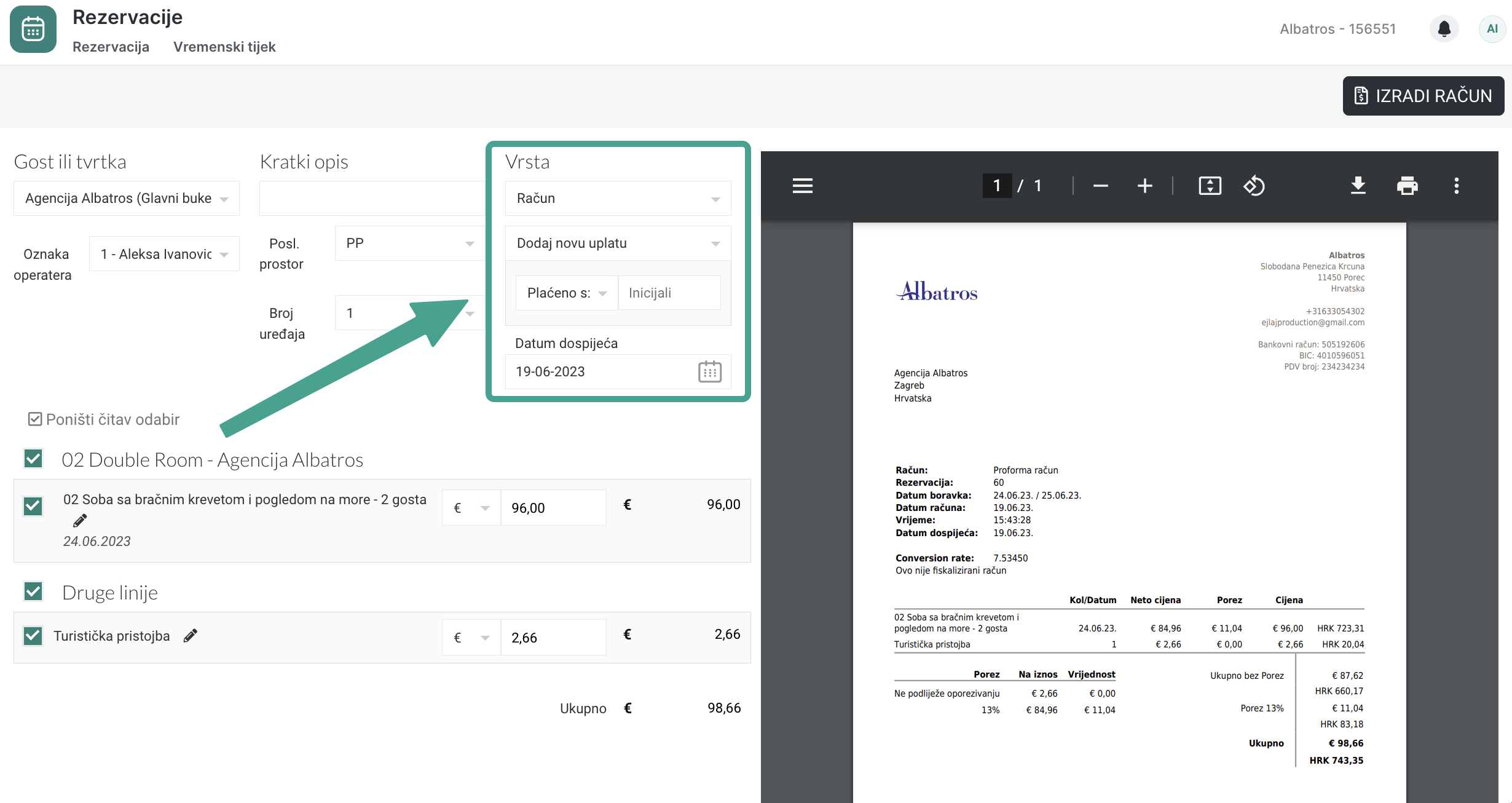Expand the Vrsta Račun dropdown

(x=618, y=199)
